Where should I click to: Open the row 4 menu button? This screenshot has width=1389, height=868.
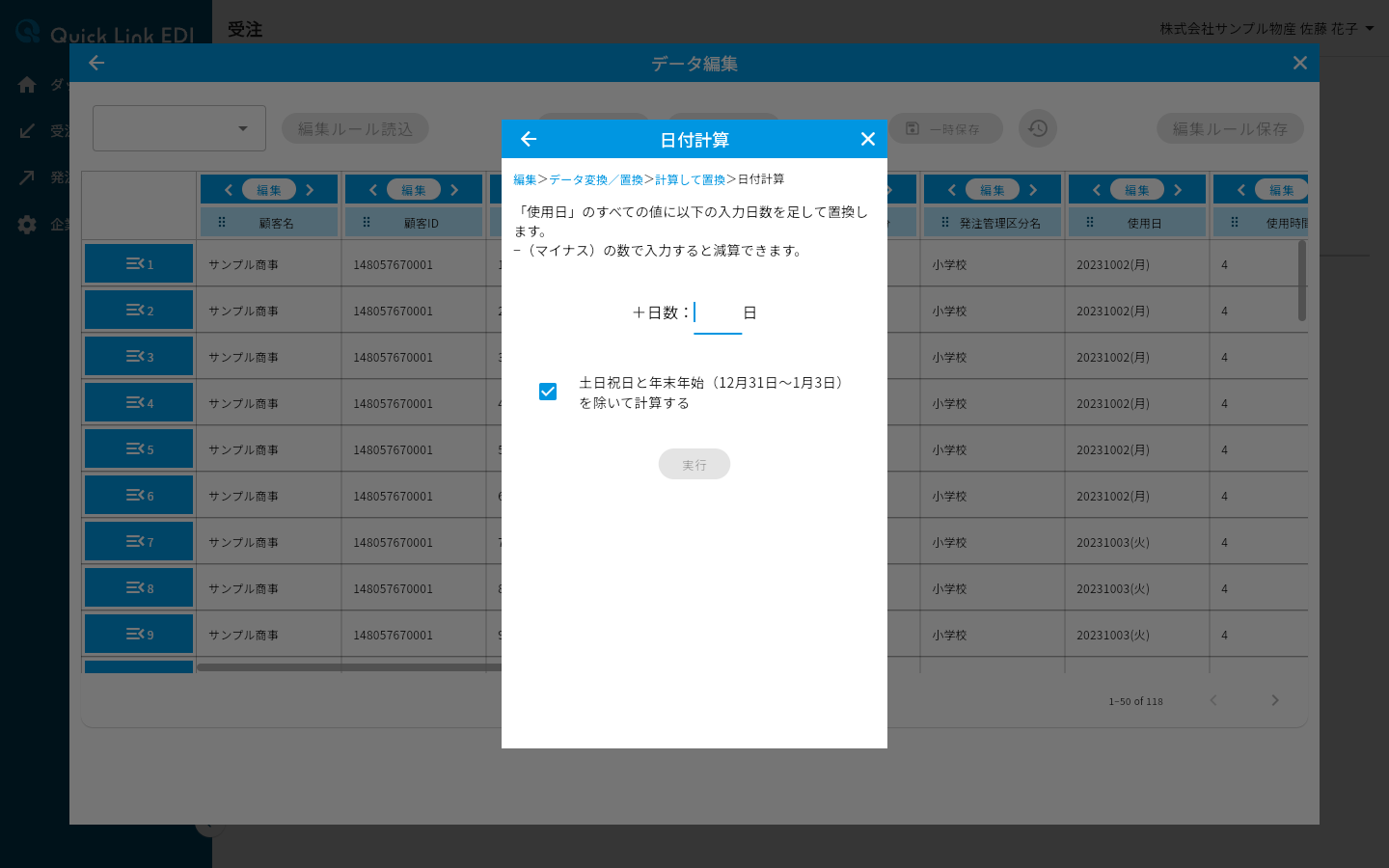click(139, 402)
